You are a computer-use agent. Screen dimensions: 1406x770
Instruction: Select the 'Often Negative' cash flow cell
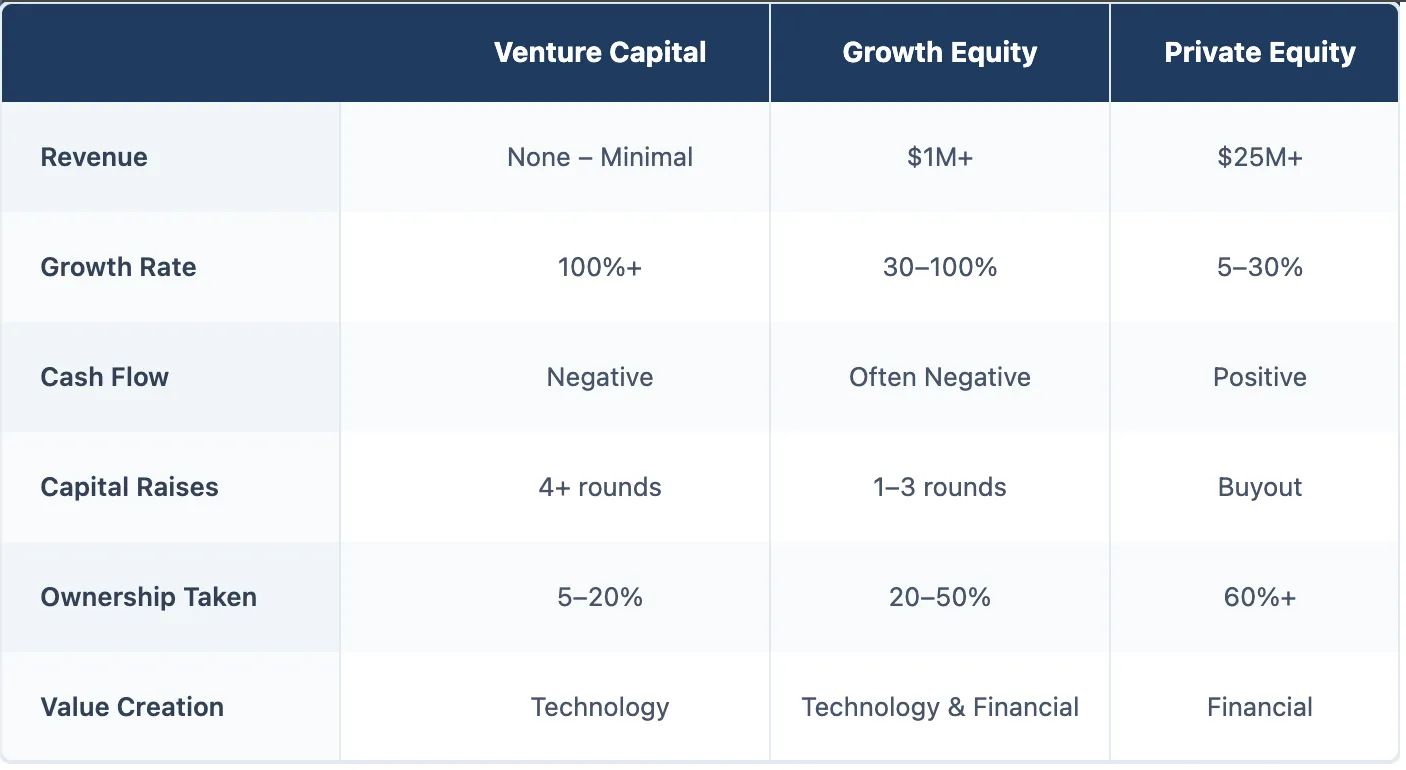point(940,377)
